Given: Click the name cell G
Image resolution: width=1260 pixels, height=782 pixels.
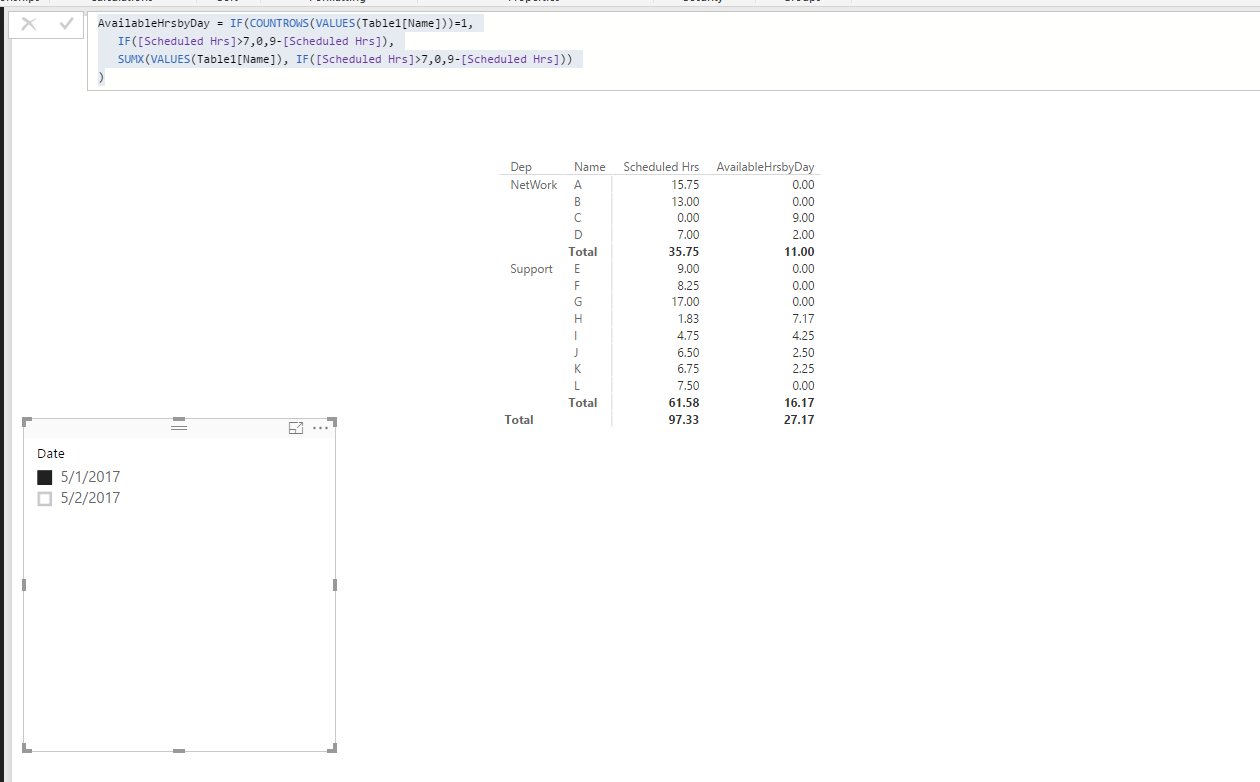Looking at the screenshot, I should (x=578, y=302).
